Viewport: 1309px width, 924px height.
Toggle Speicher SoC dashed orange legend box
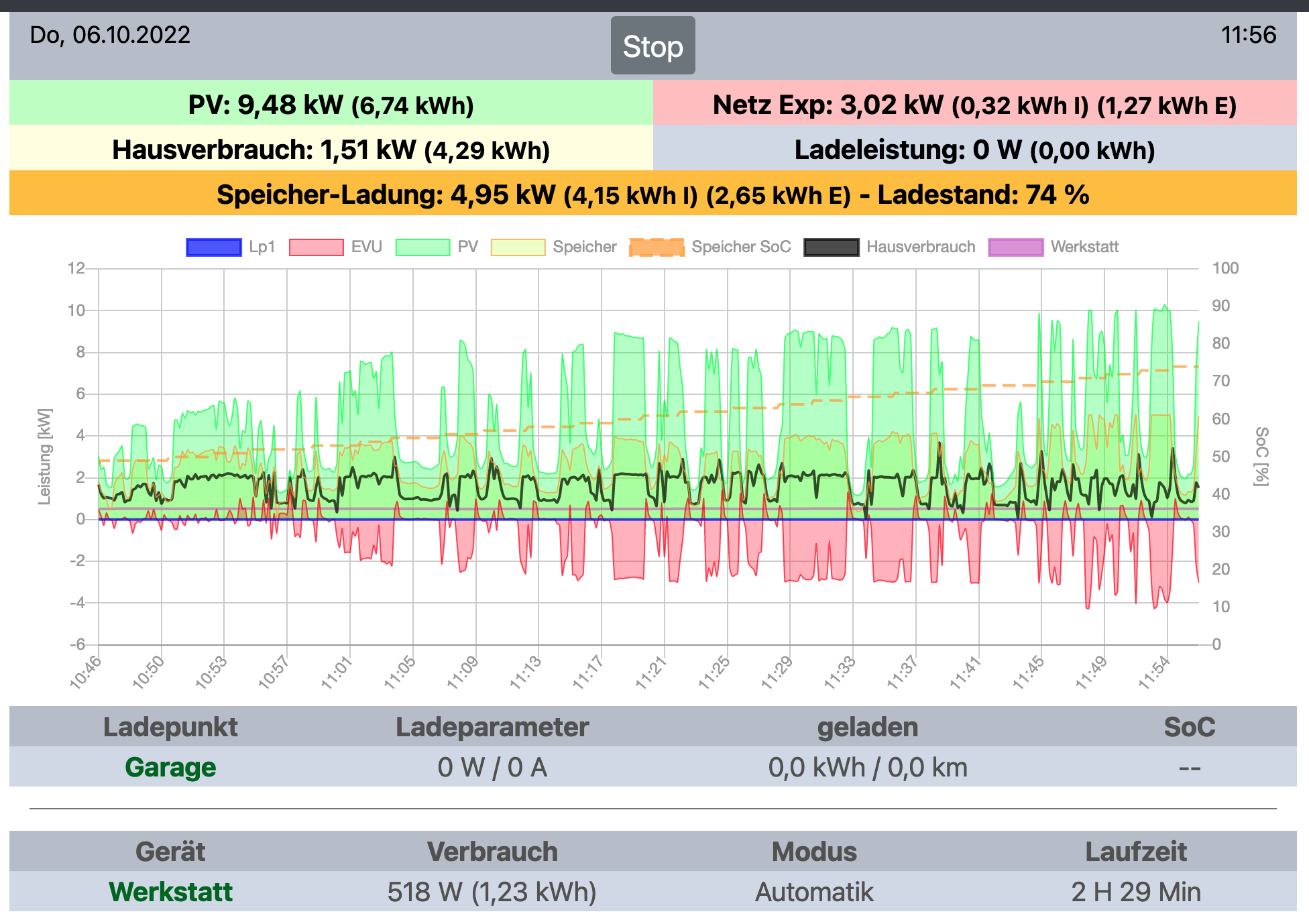coord(657,247)
